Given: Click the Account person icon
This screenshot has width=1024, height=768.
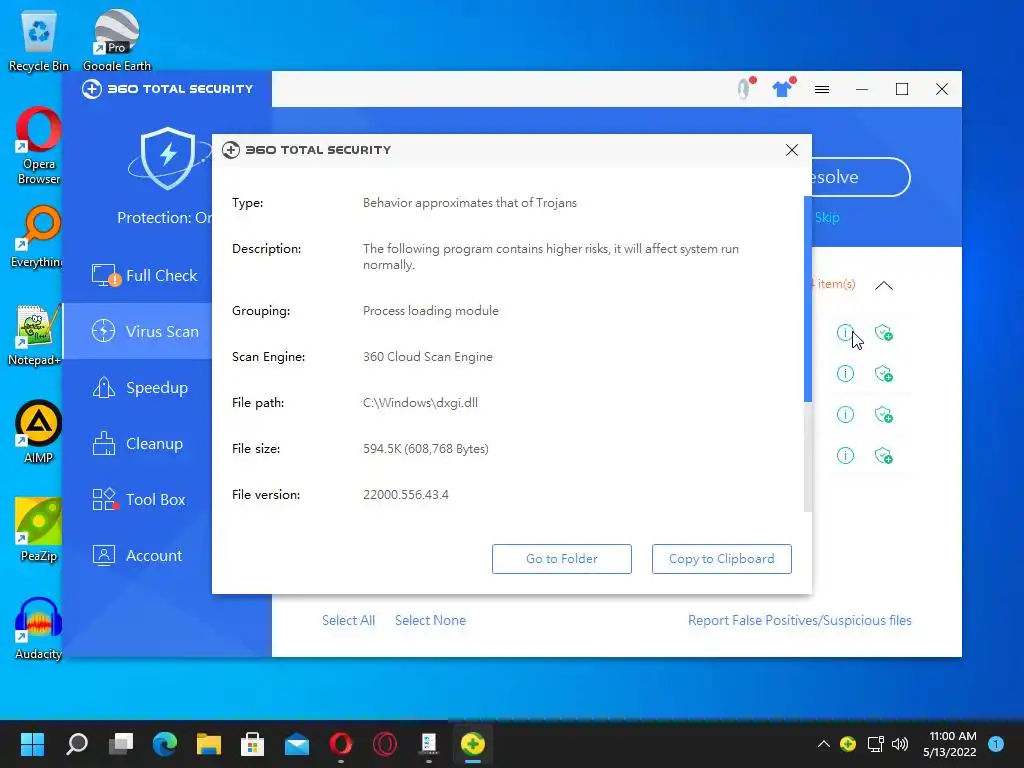Looking at the screenshot, I should click(104, 556).
